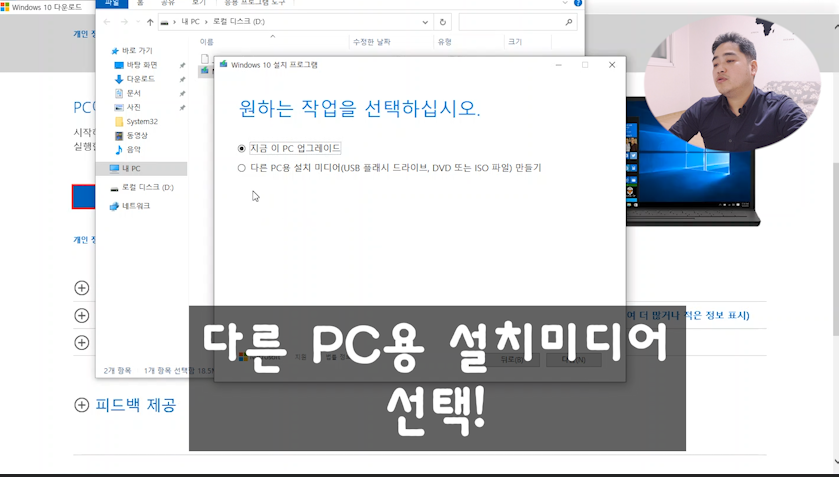Click Explorer's forward navigation arrow
This screenshot has width=839, height=477.
124,22
